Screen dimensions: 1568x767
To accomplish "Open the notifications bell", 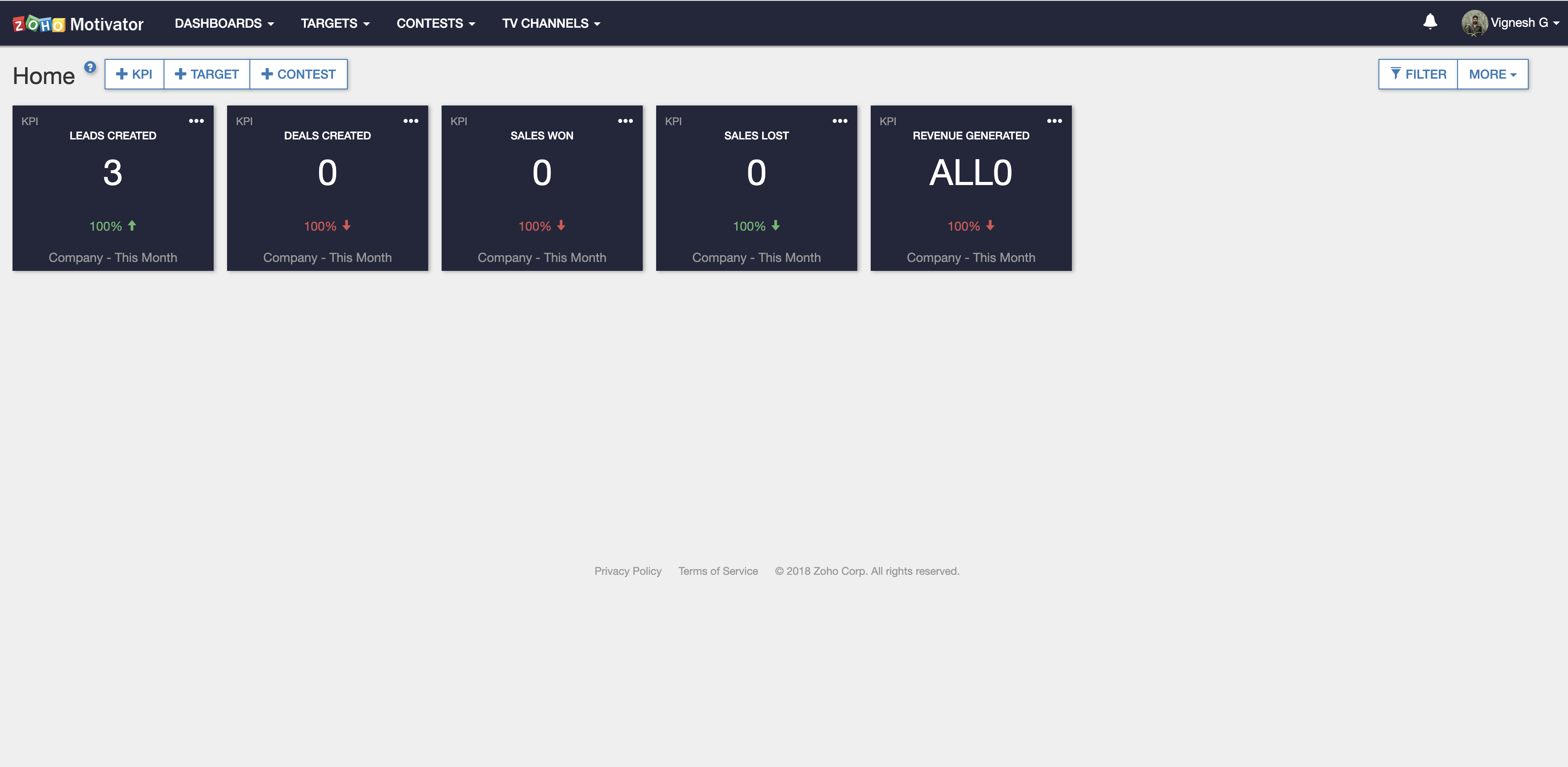I will click(1430, 22).
